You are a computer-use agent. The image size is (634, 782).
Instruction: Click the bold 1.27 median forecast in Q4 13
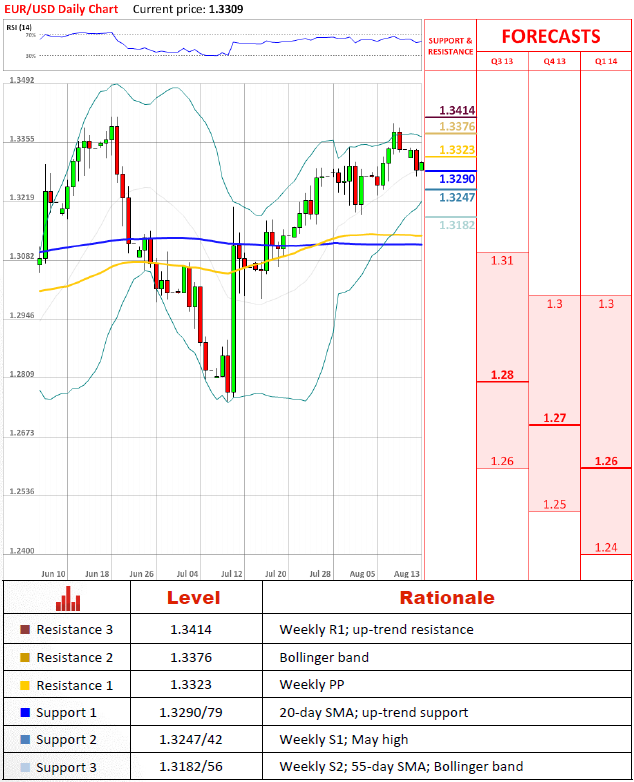[554, 418]
